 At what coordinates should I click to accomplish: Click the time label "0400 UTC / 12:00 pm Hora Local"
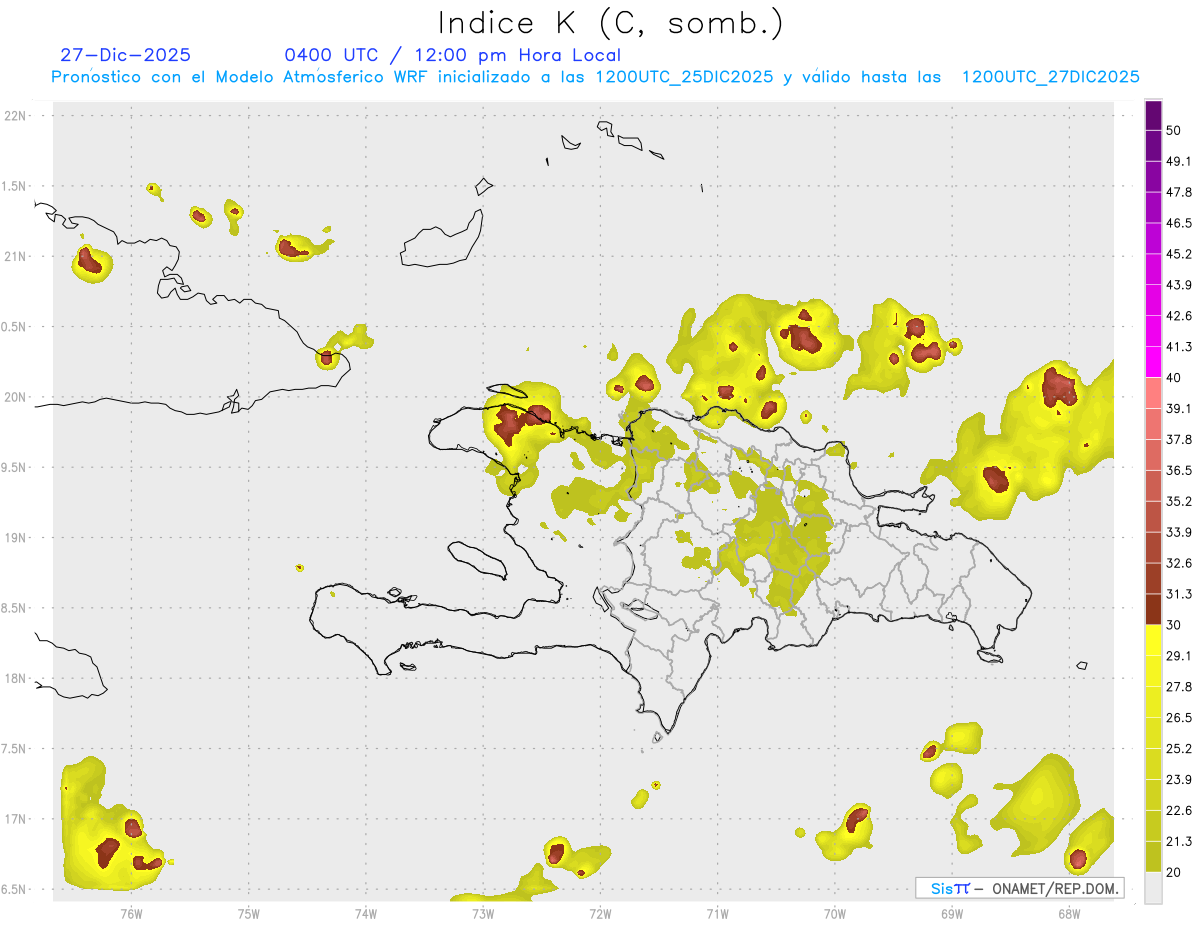pyautogui.click(x=452, y=55)
